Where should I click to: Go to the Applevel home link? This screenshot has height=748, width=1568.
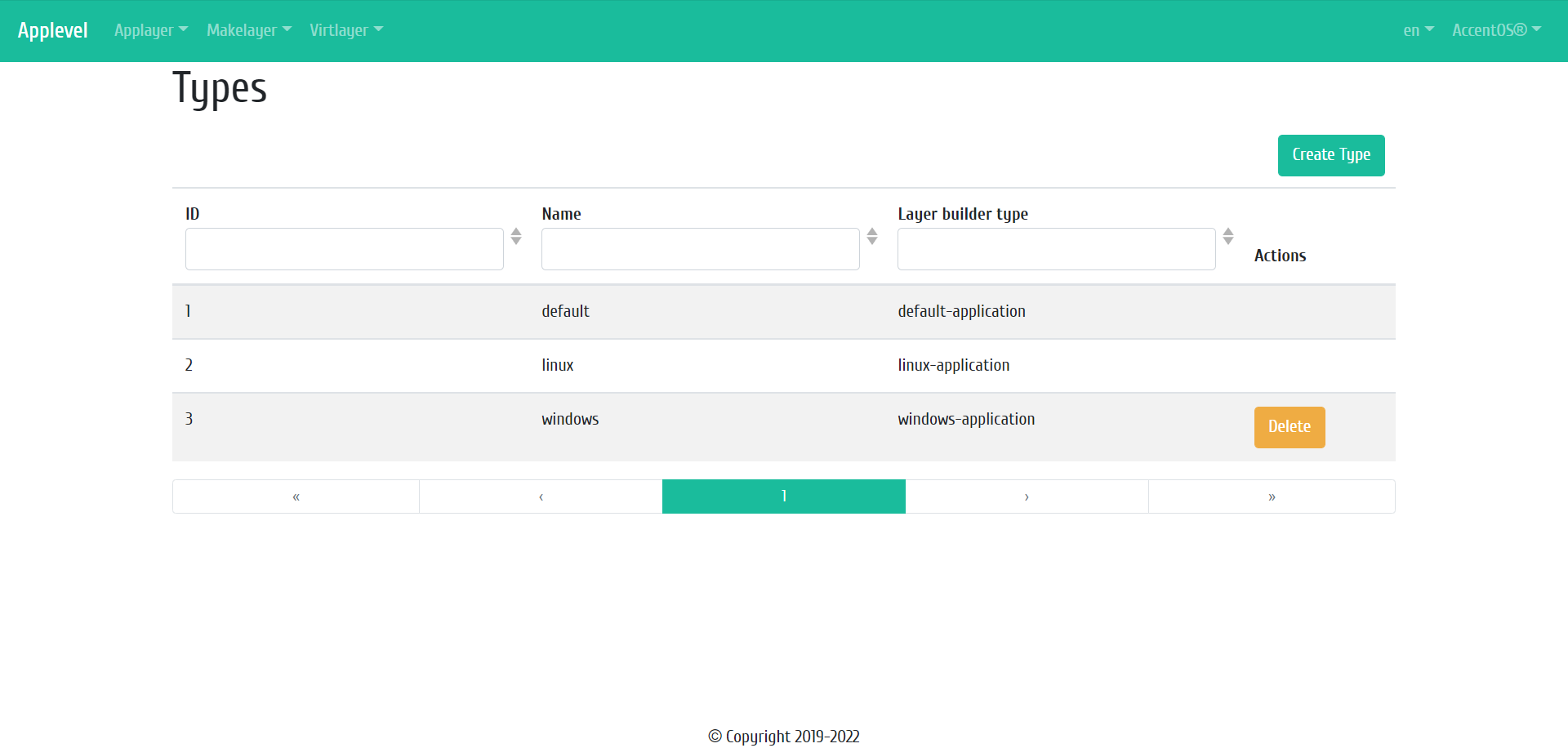coord(53,30)
